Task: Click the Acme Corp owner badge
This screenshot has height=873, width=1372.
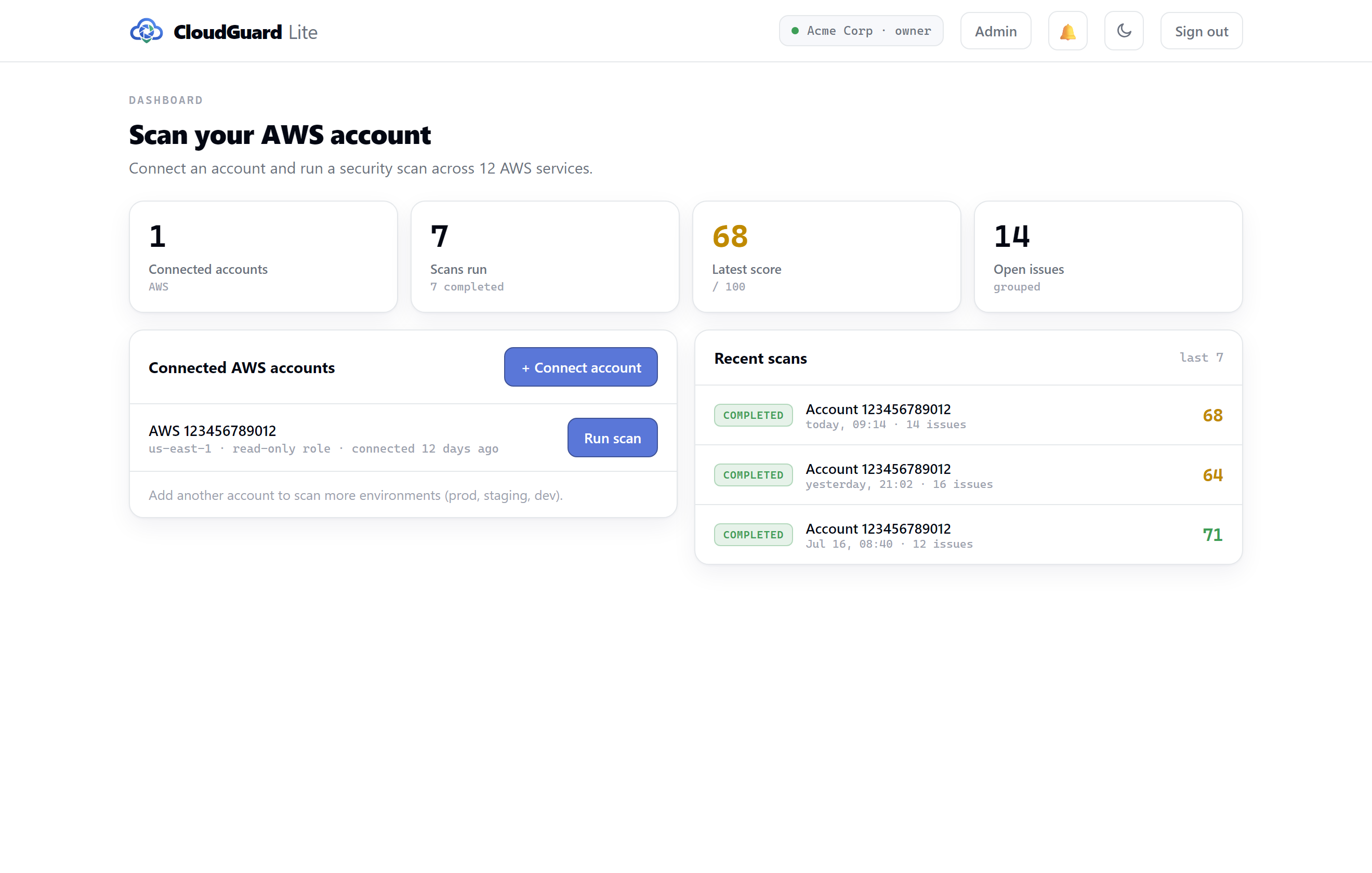Action: click(861, 31)
